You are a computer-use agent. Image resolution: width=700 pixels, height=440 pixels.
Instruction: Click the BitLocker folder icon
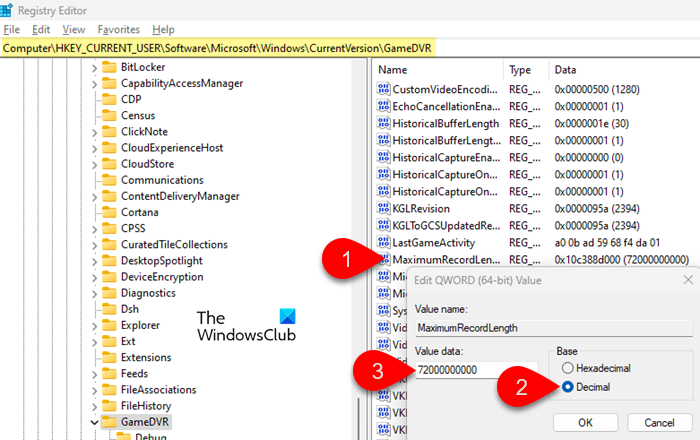tap(109, 67)
